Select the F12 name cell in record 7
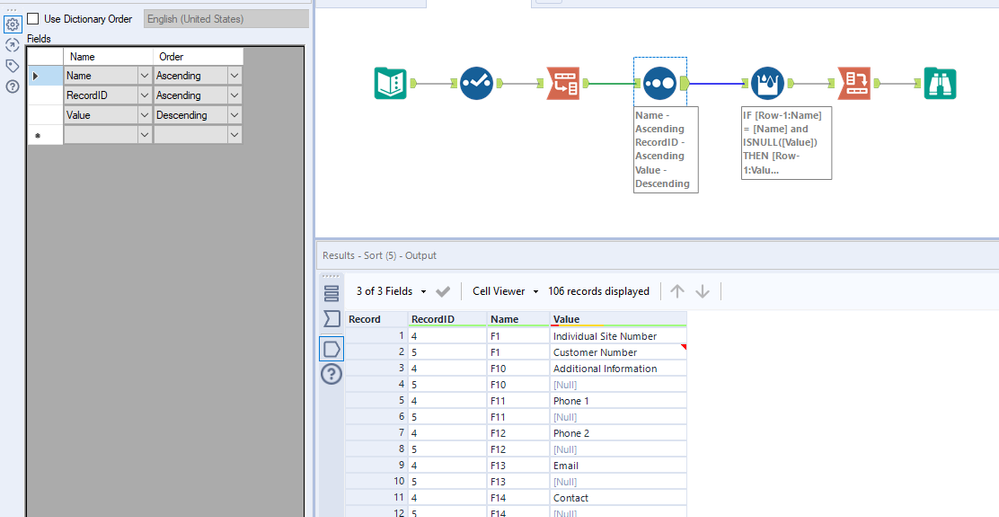The image size is (999, 517). click(518, 433)
